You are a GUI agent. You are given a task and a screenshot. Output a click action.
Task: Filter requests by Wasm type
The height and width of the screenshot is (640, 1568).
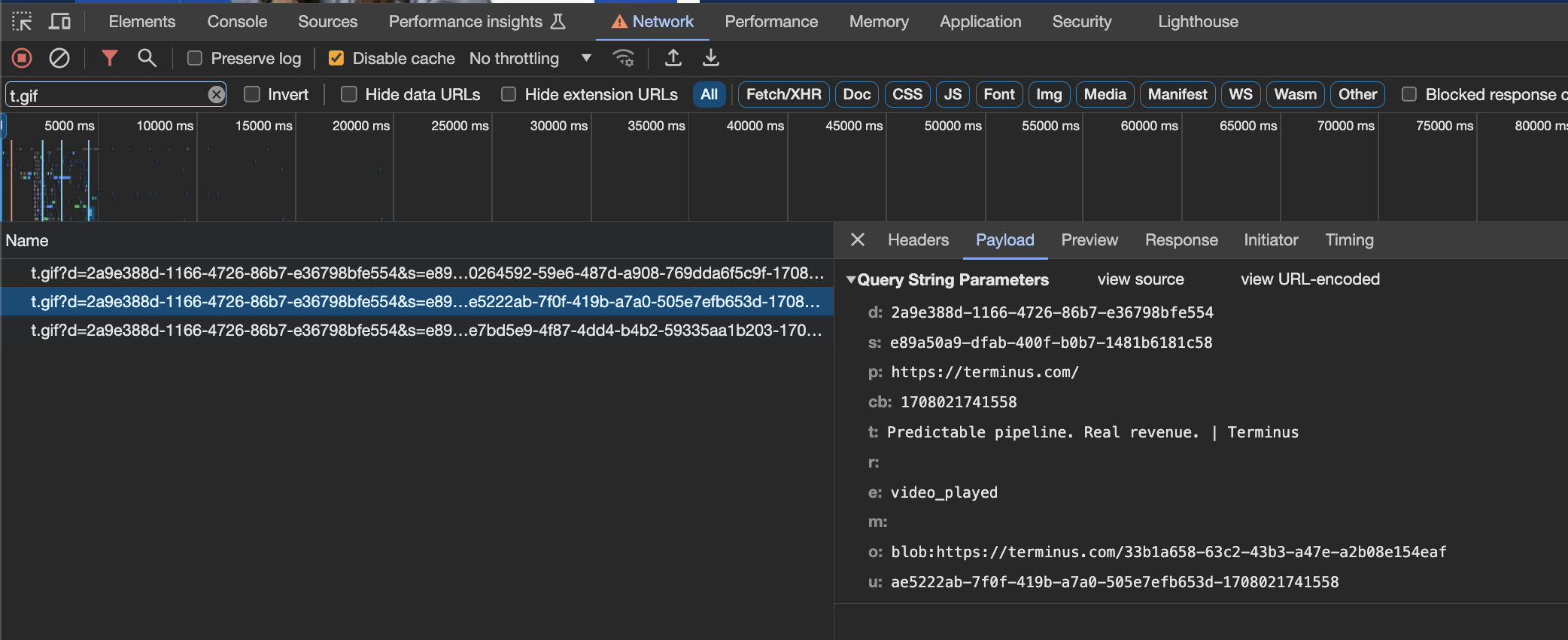click(1295, 94)
